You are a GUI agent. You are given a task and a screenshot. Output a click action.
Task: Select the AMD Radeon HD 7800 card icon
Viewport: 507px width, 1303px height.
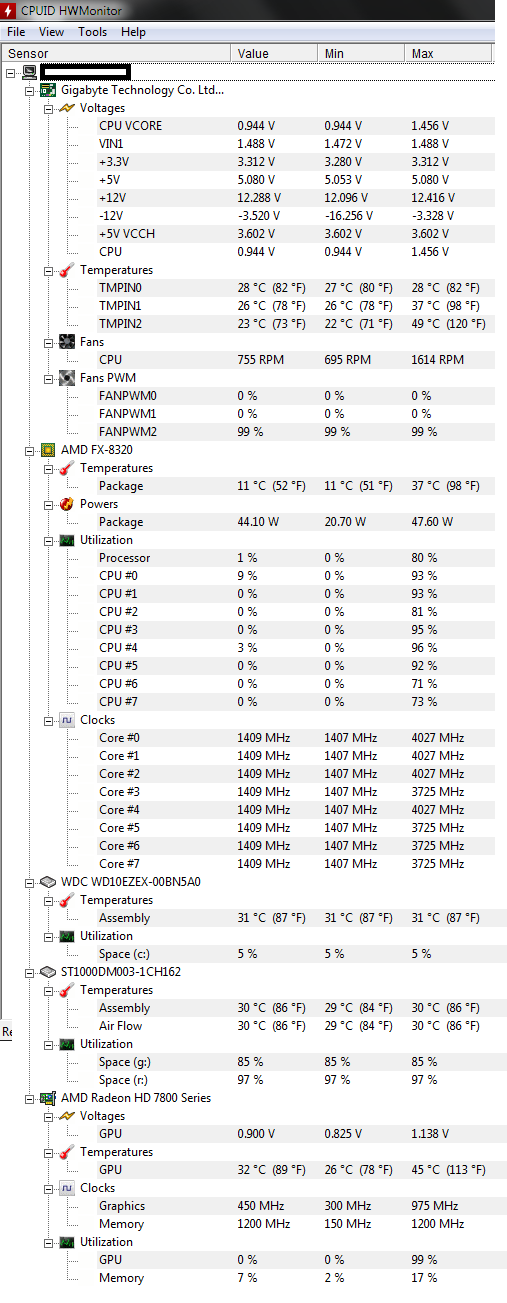[48, 1098]
